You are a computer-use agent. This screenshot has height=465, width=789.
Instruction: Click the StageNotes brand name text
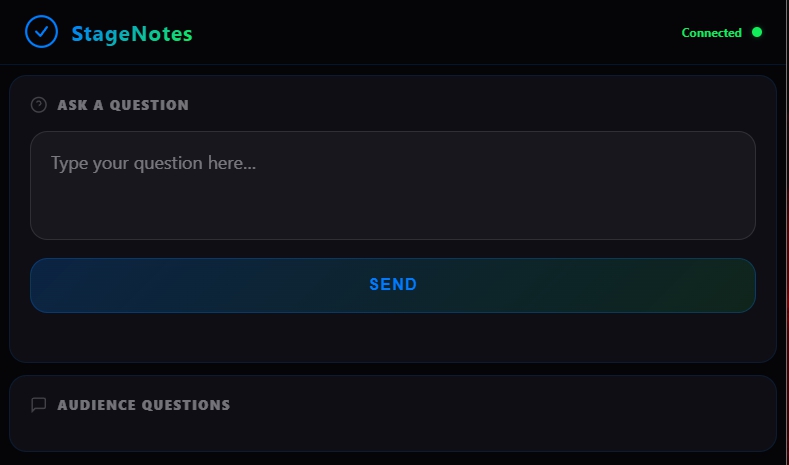(x=132, y=34)
